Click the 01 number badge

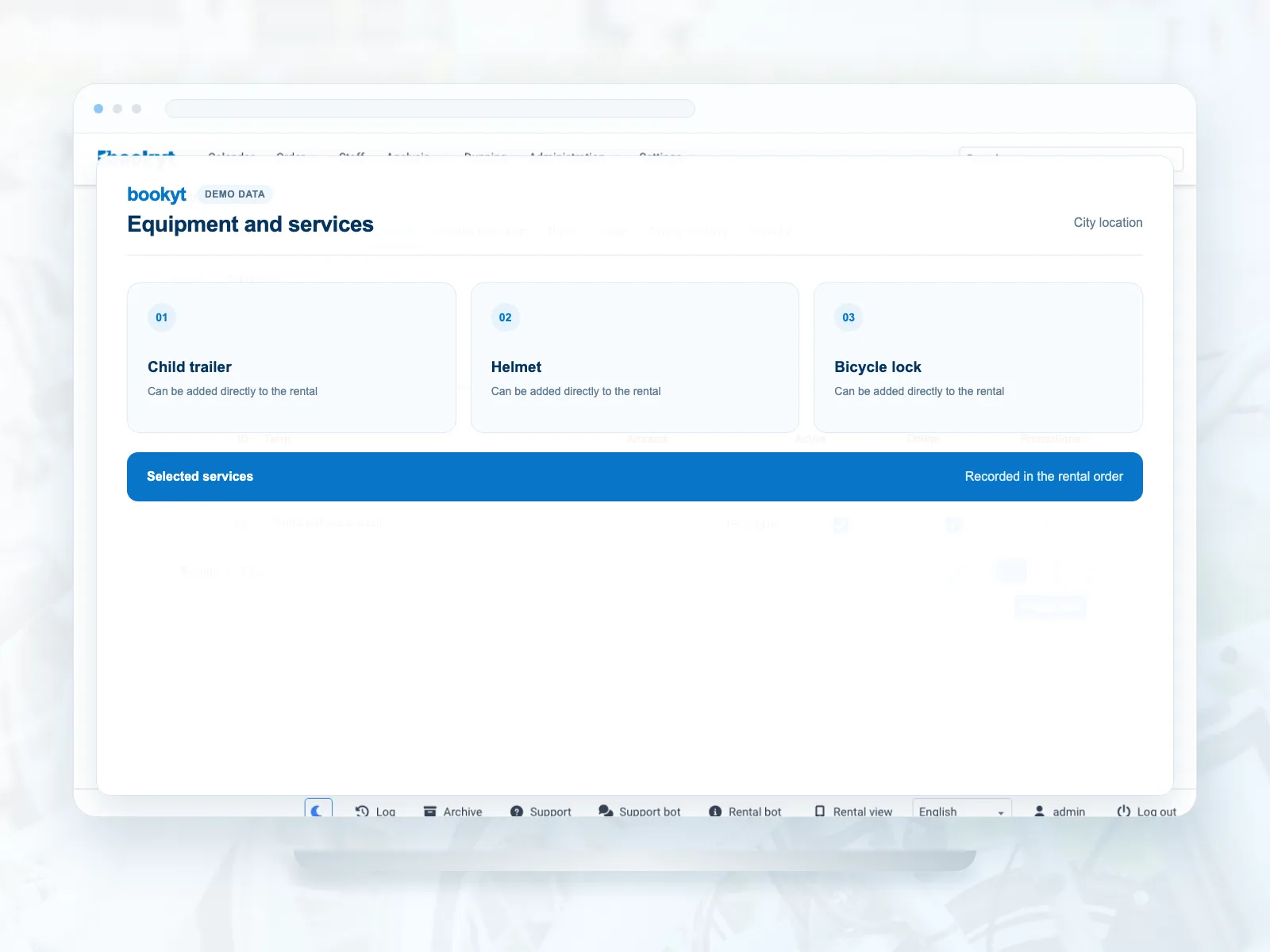click(162, 317)
